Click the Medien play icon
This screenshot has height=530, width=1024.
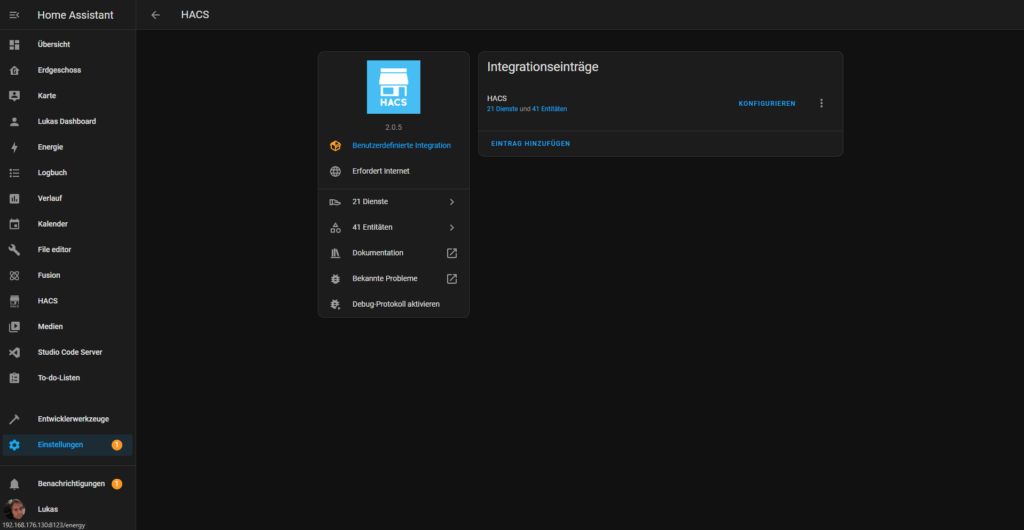point(14,326)
